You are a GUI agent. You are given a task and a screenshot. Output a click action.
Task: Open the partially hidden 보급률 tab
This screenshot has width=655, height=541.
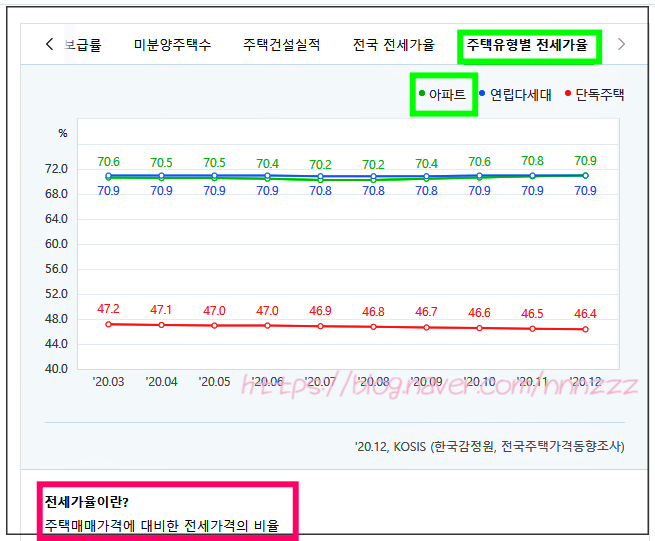coord(83,44)
